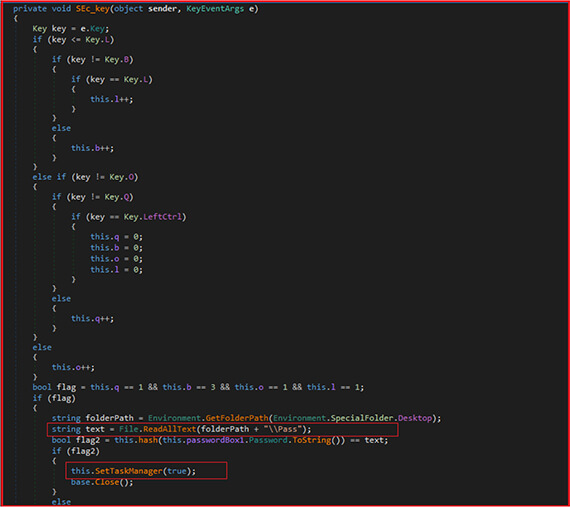570x507 pixels.
Task: Click the Key.Q comparison token
Action: [x=117, y=197]
